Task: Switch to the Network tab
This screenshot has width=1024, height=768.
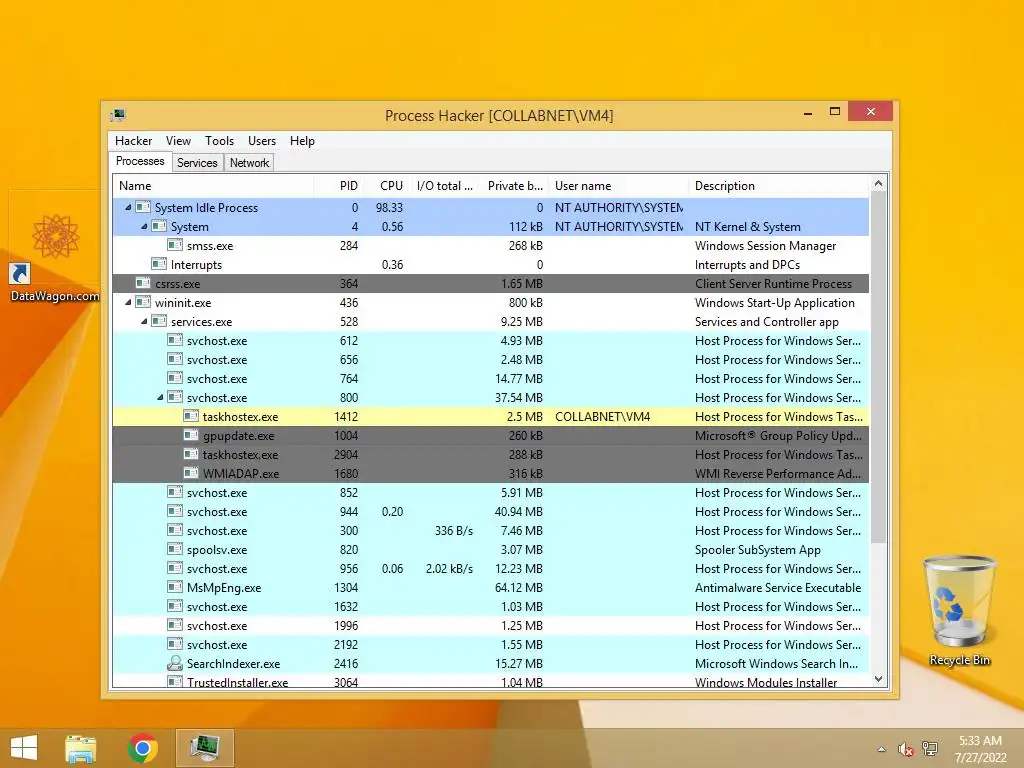Action: pyautogui.click(x=249, y=163)
